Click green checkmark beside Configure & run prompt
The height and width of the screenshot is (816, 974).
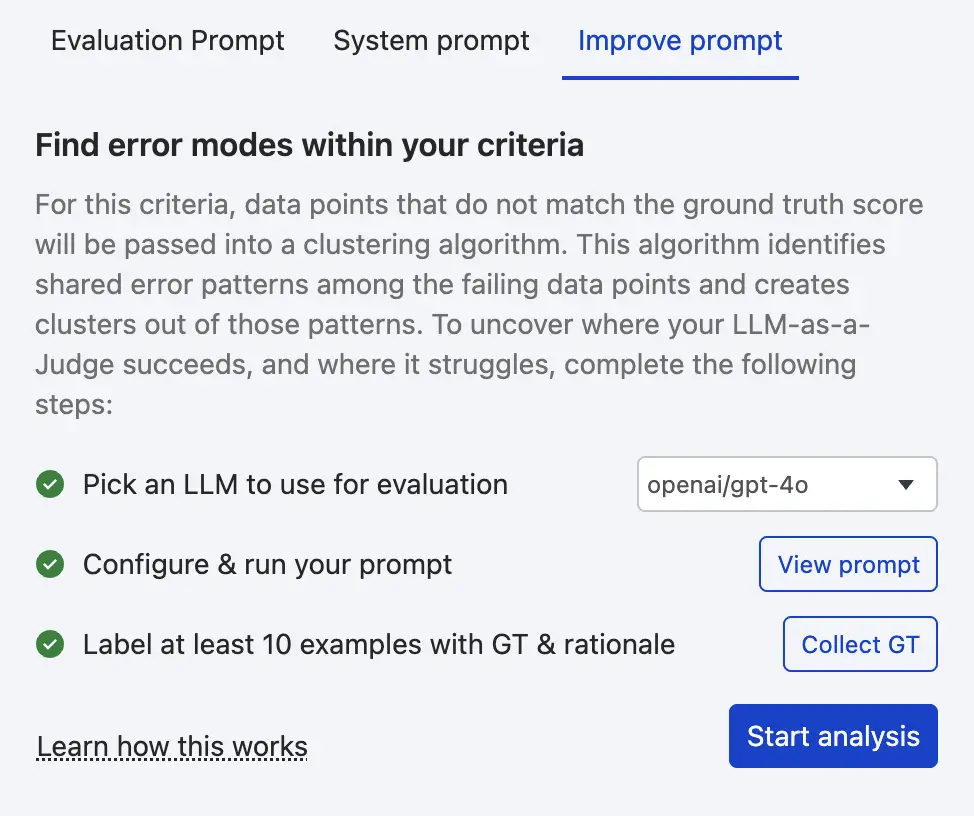49,565
